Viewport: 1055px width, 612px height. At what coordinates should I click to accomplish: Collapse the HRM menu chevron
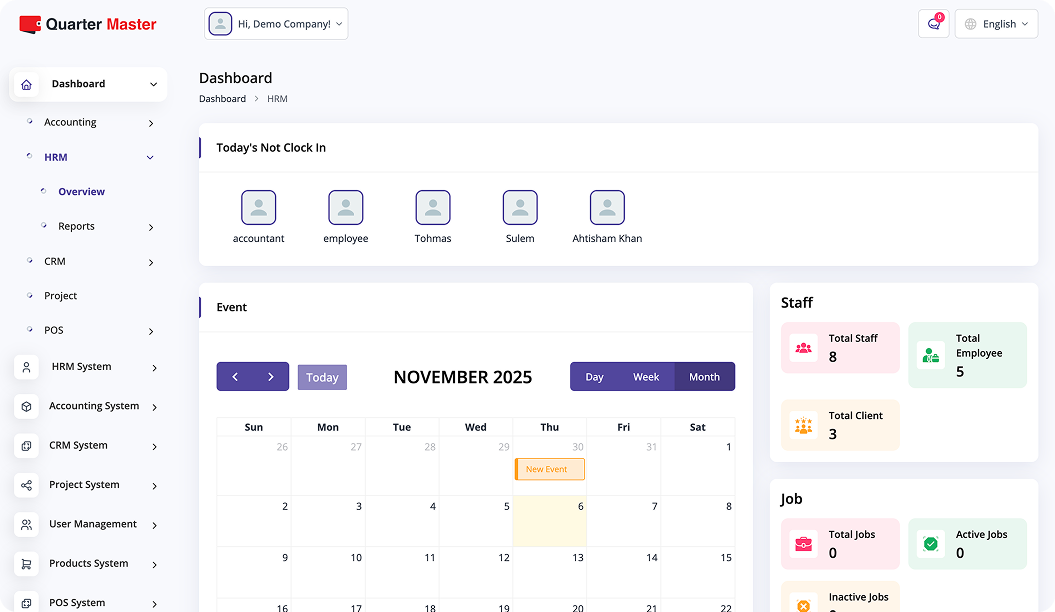point(150,157)
